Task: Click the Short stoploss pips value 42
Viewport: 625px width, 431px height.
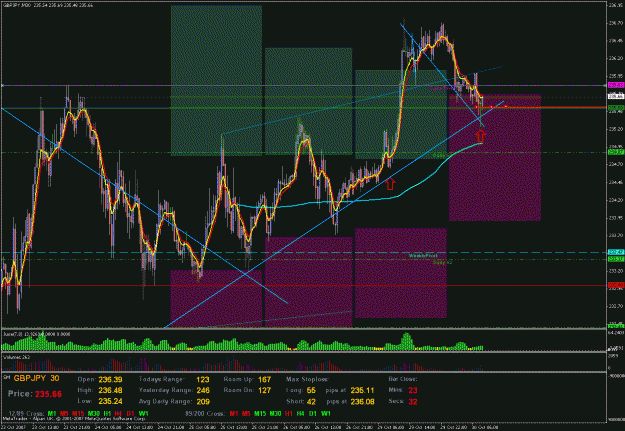Action: [x=311, y=401]
